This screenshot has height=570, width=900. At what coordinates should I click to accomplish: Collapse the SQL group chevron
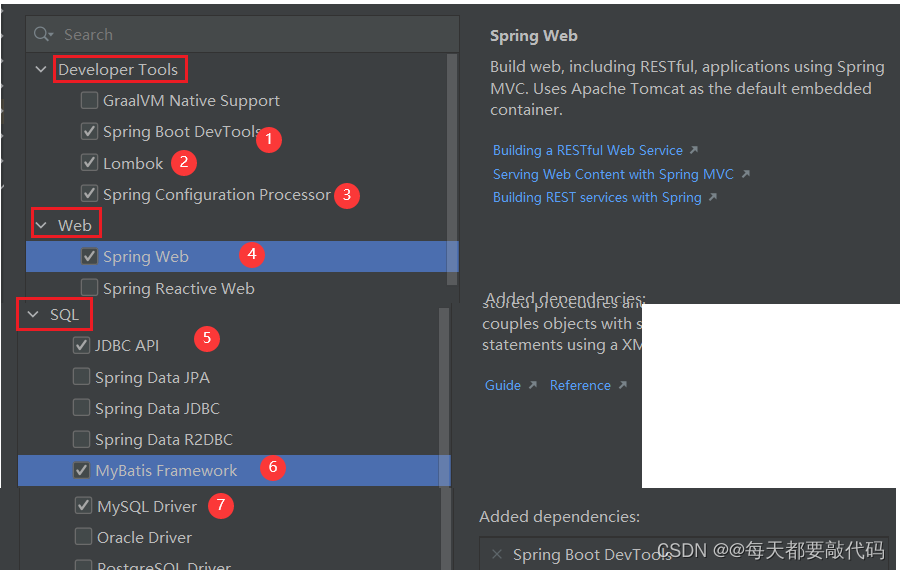(33, 315)
